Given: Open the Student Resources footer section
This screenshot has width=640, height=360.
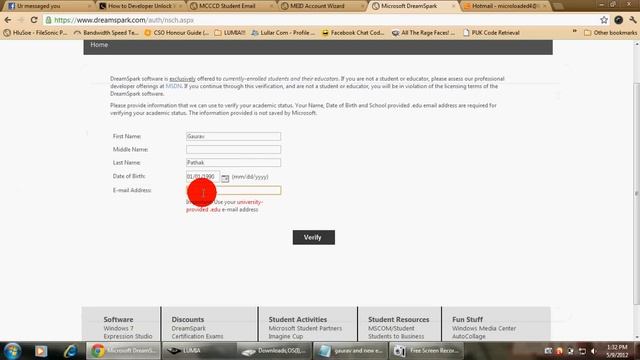Looking at the screenshot, I should pos(398,319).
